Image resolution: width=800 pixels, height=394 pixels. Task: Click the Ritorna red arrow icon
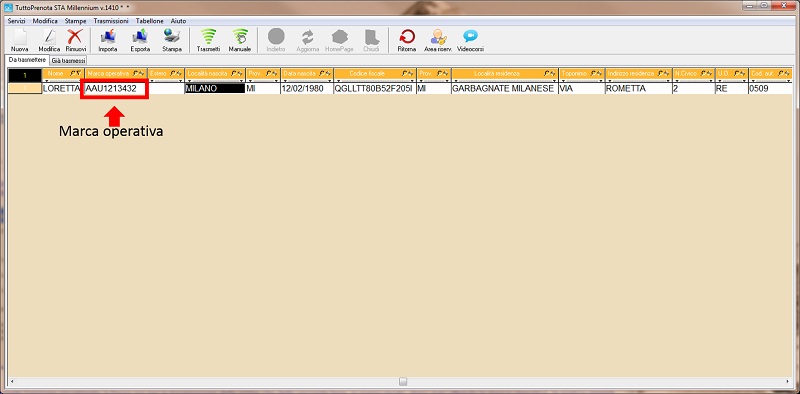click(407, 40)
